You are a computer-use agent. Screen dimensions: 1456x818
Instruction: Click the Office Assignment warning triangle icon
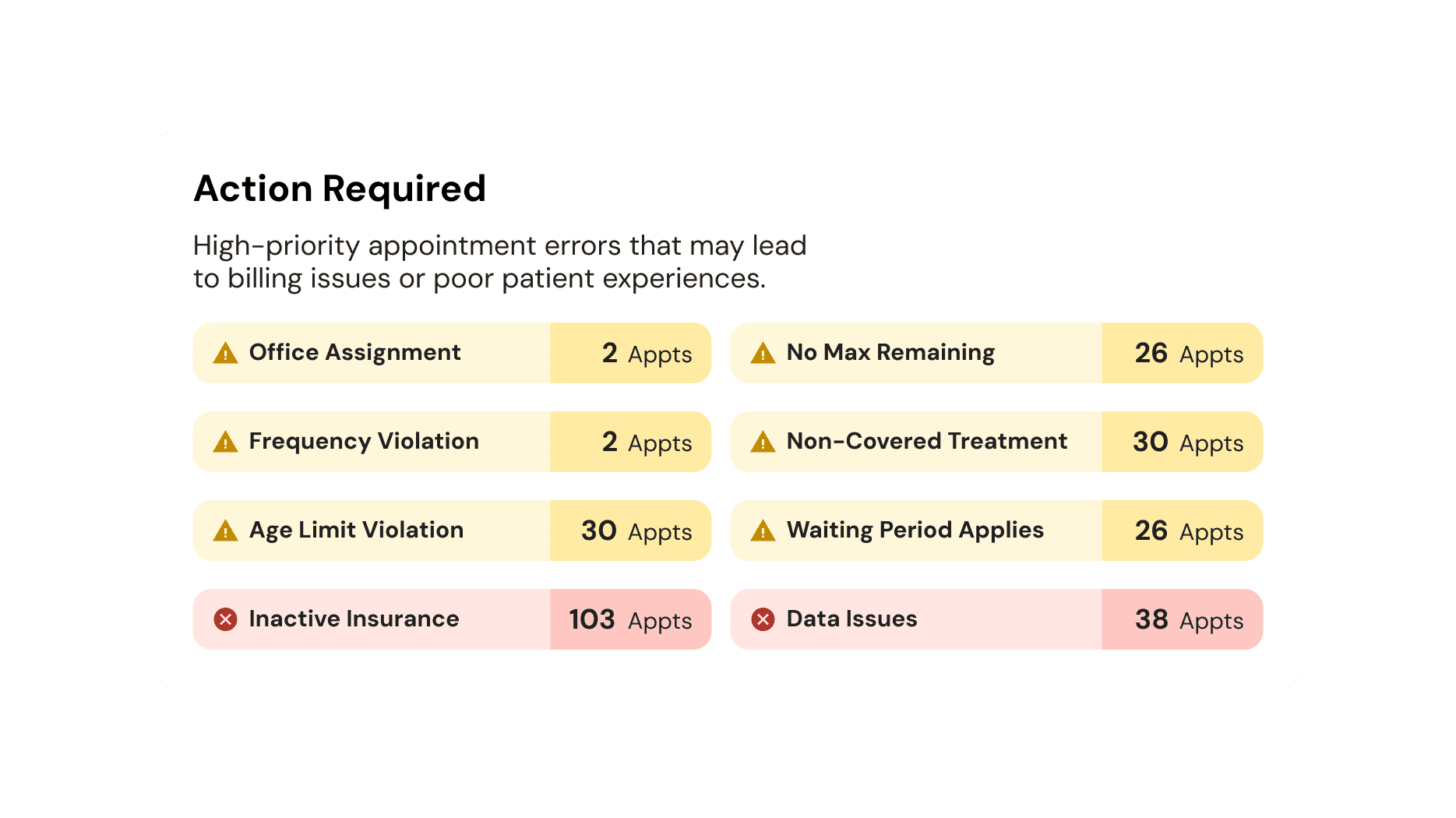click(225, 353)
